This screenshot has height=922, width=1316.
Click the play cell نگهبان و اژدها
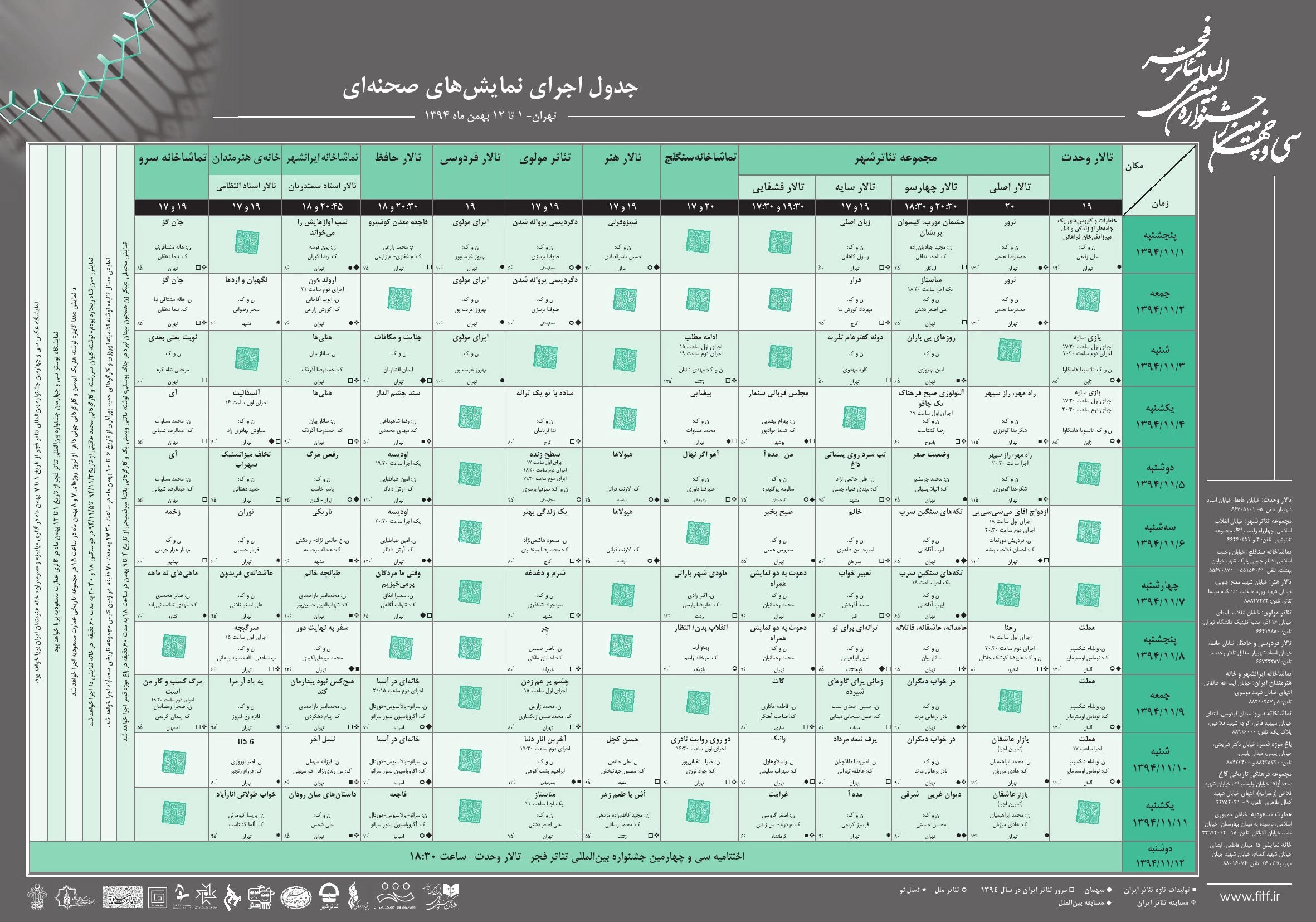coord(245,301)
